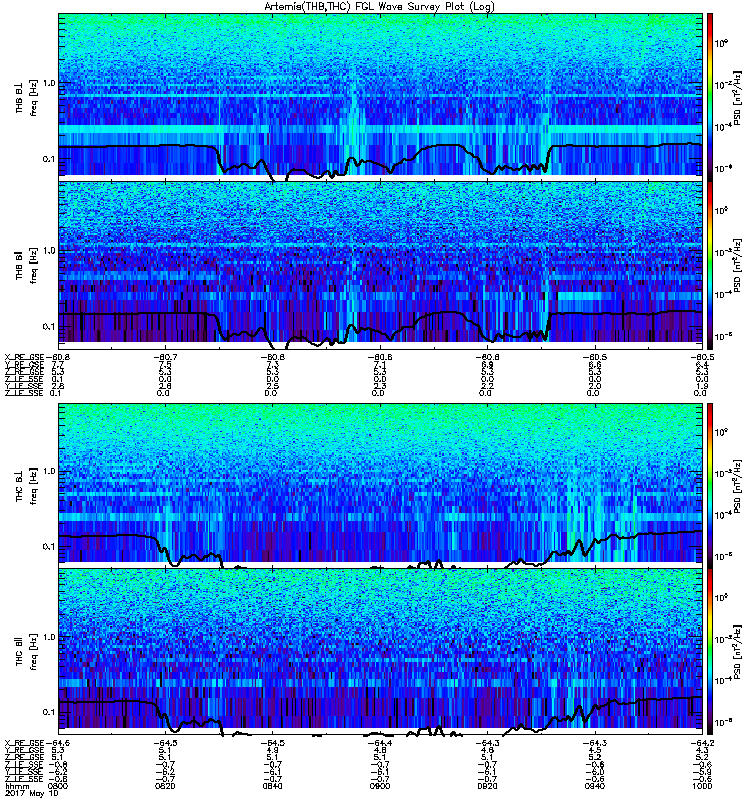
Task: Click the 4.3 value in bottom table
Action: [702, 751]
